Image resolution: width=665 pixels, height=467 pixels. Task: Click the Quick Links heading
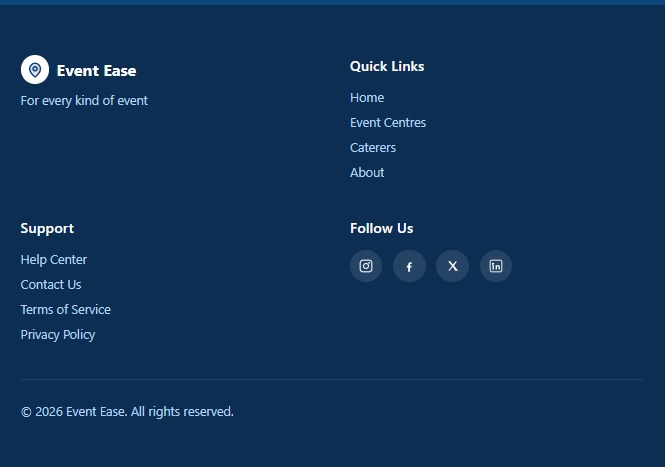[x=387, y=66]
